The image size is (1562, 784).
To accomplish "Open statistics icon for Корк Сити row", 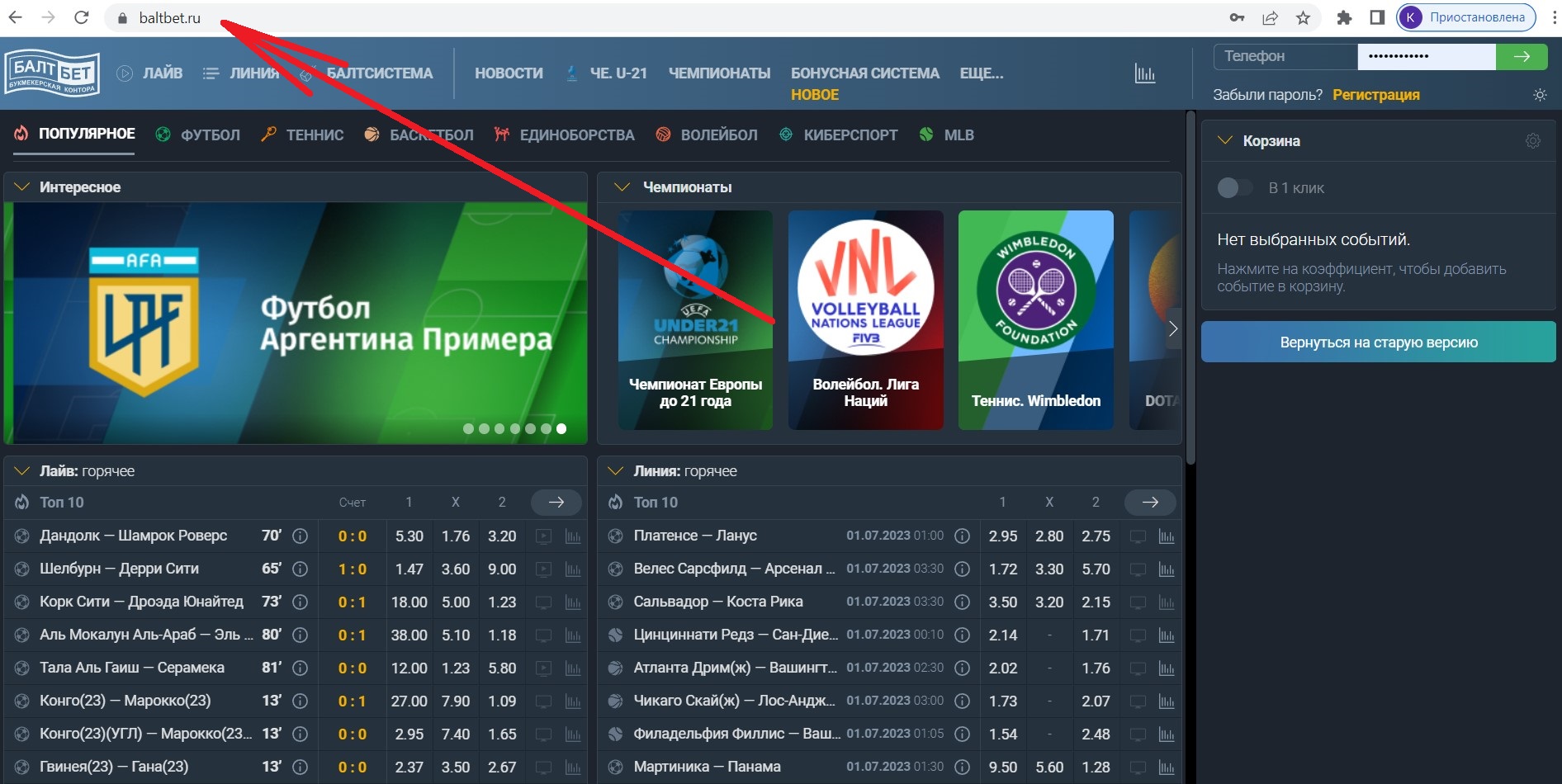I will [x=573, y=602].
